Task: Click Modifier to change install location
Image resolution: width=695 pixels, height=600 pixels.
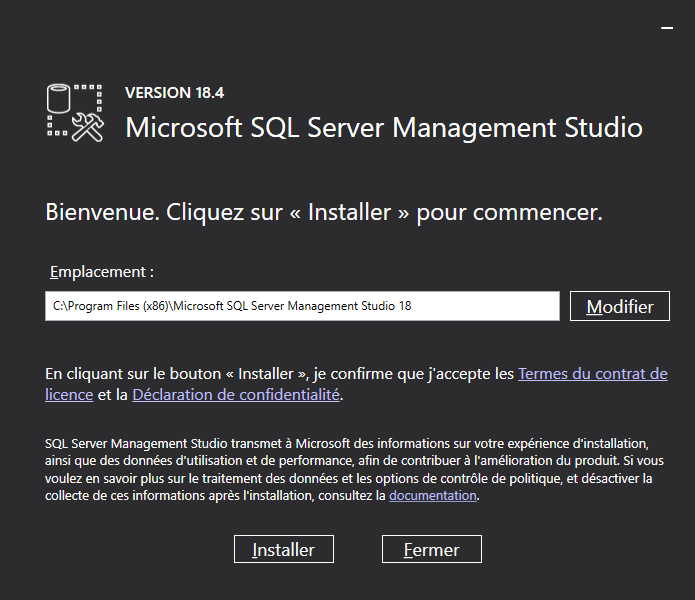Action: (620, 306)
